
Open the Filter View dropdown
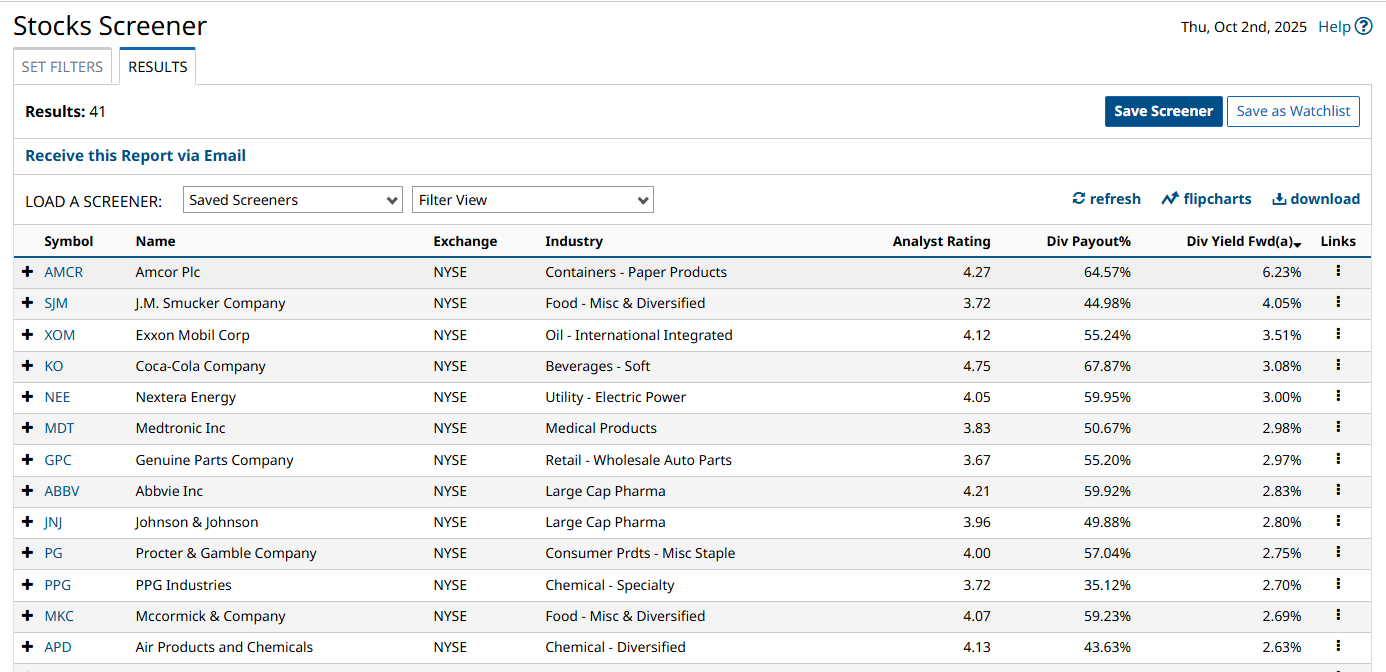(532, 200)
